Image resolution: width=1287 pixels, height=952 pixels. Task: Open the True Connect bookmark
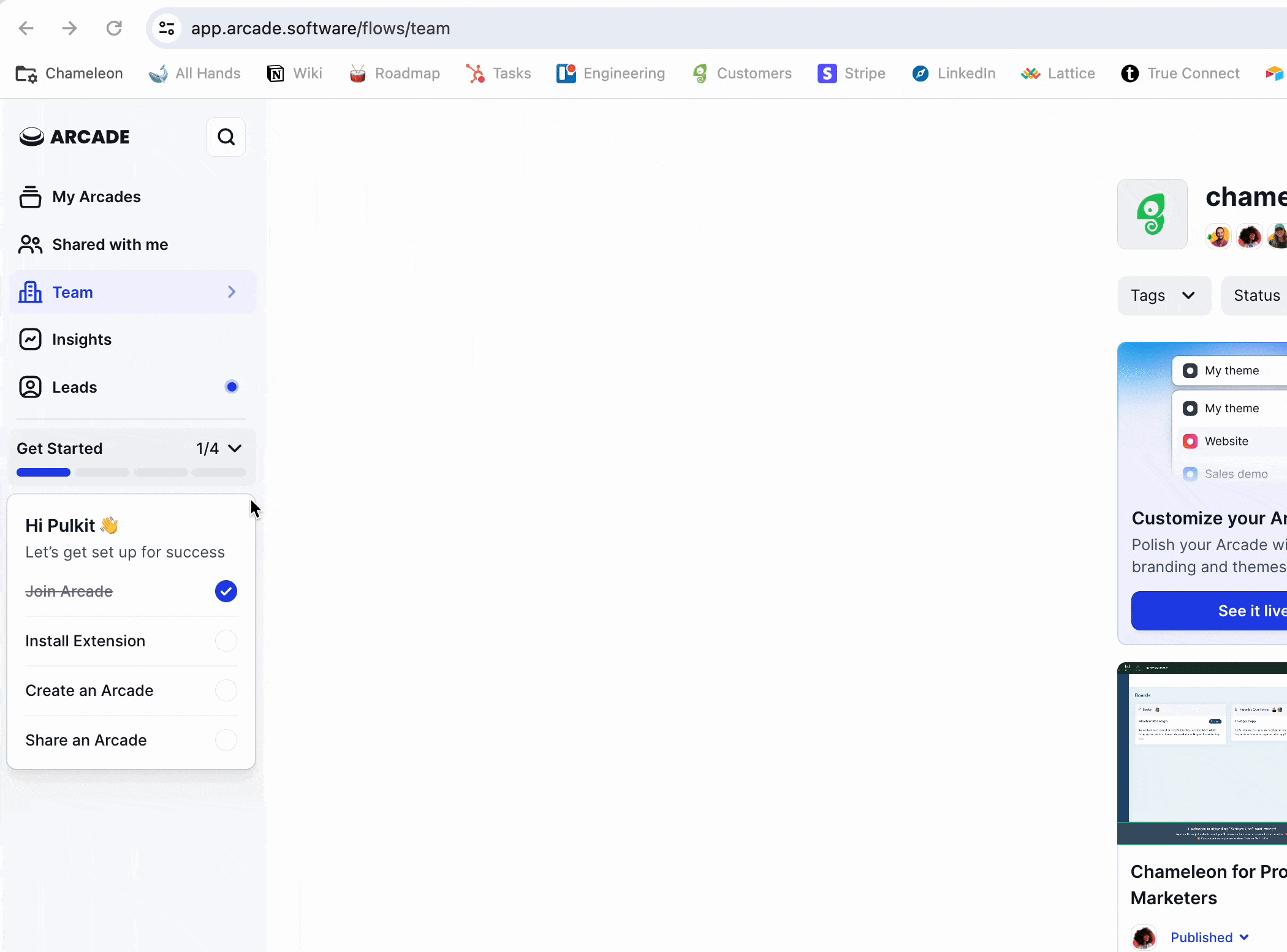point(1180,74)
